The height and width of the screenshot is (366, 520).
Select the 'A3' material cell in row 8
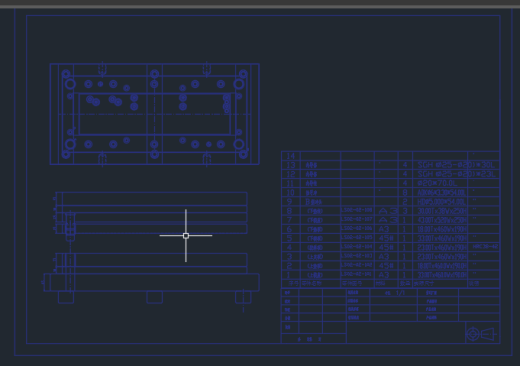388,211
